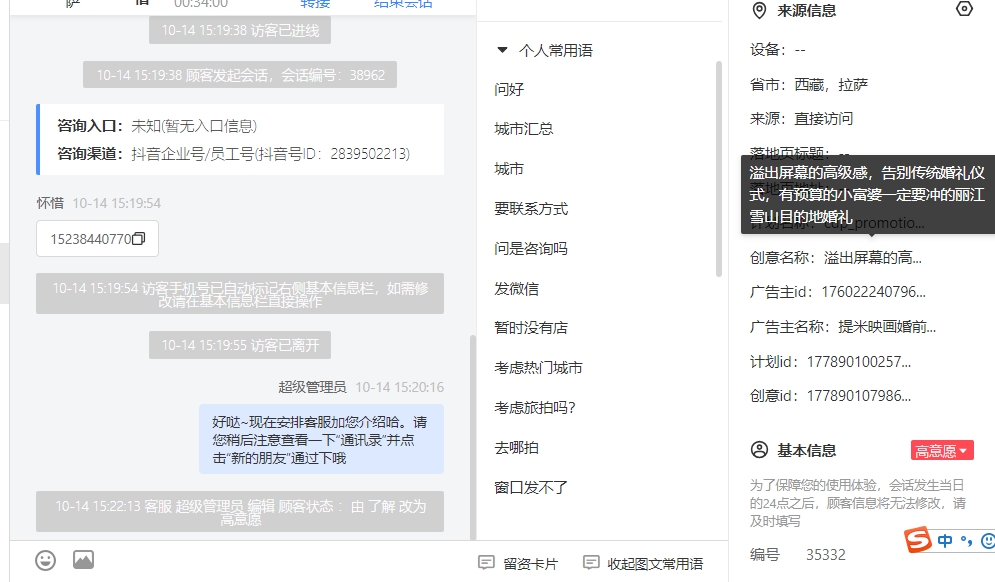Screen dimensions: 995x582
Task: Select the 城市 quick phrase
Action: coord(509,169)
